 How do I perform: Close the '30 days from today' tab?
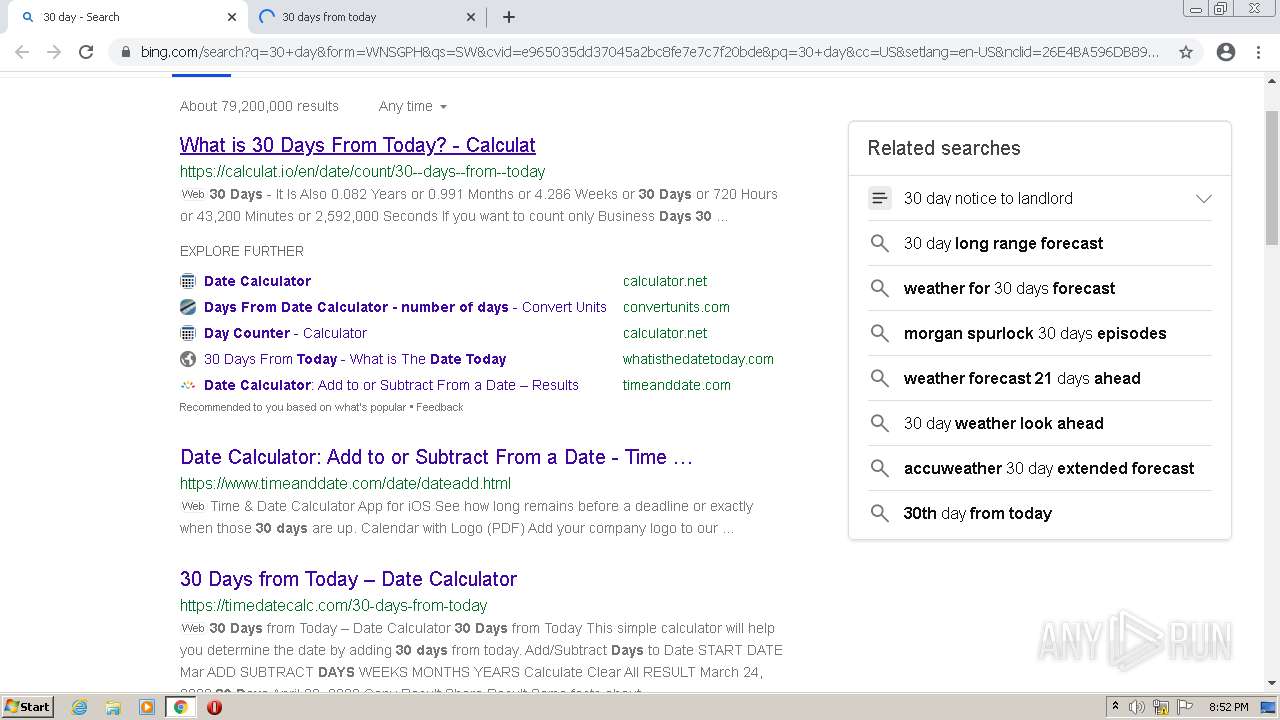tap(471, 17)
